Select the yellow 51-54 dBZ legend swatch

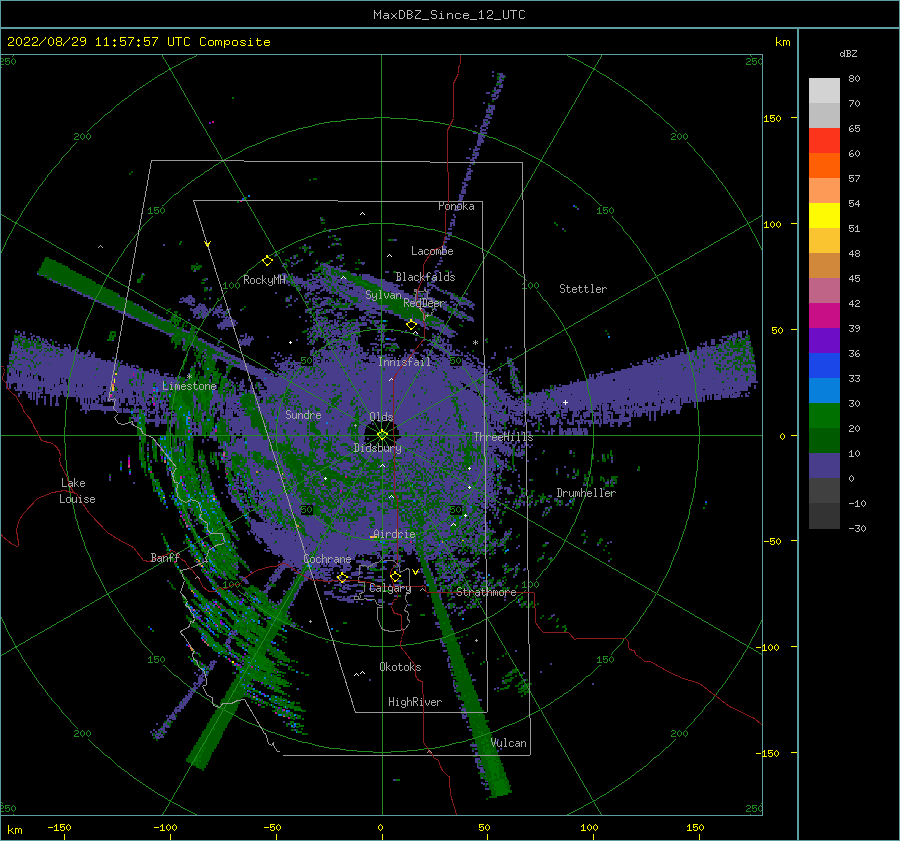(824, 216)
